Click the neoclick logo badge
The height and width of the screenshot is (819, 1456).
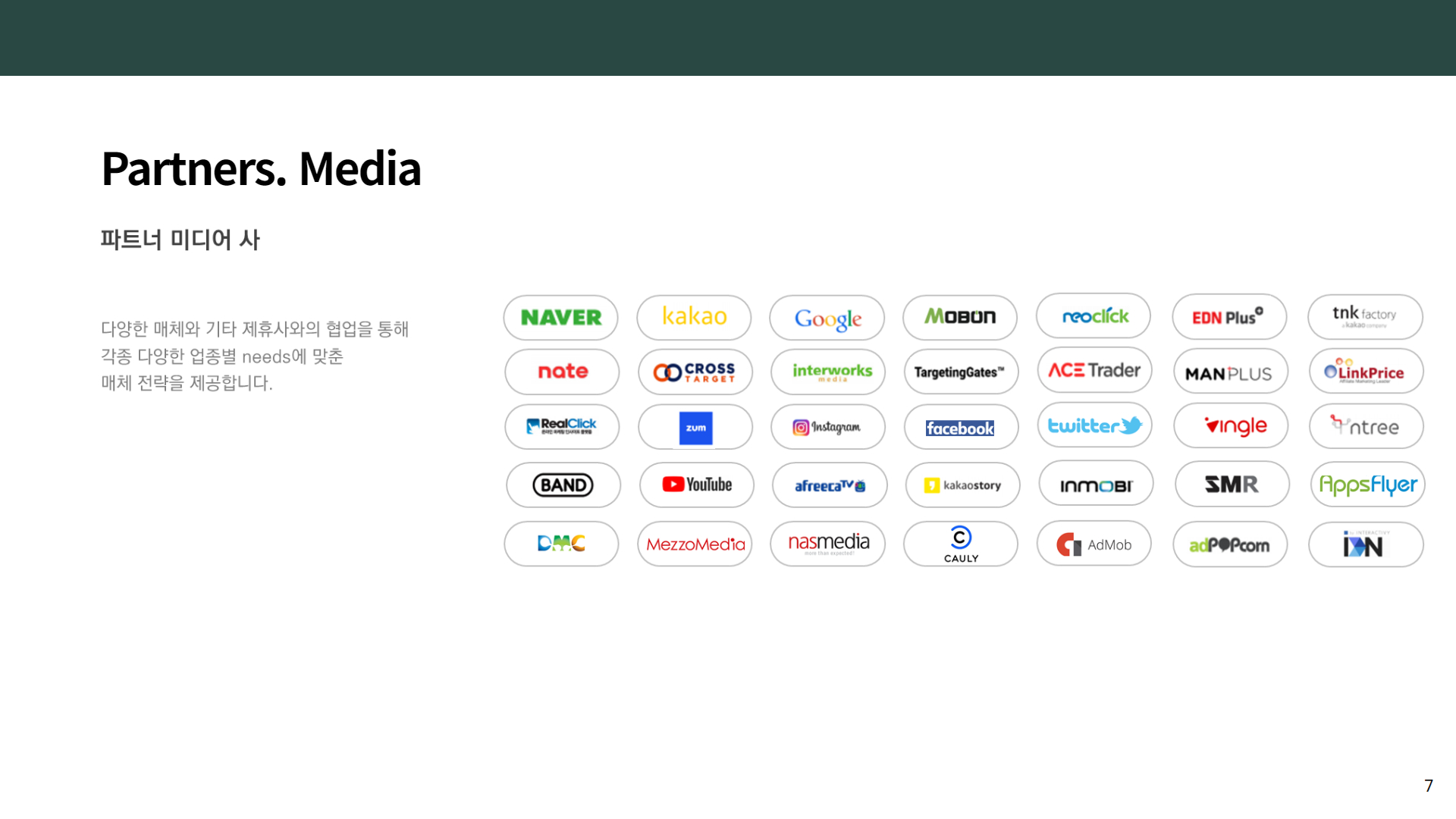tap(1094, 316)
